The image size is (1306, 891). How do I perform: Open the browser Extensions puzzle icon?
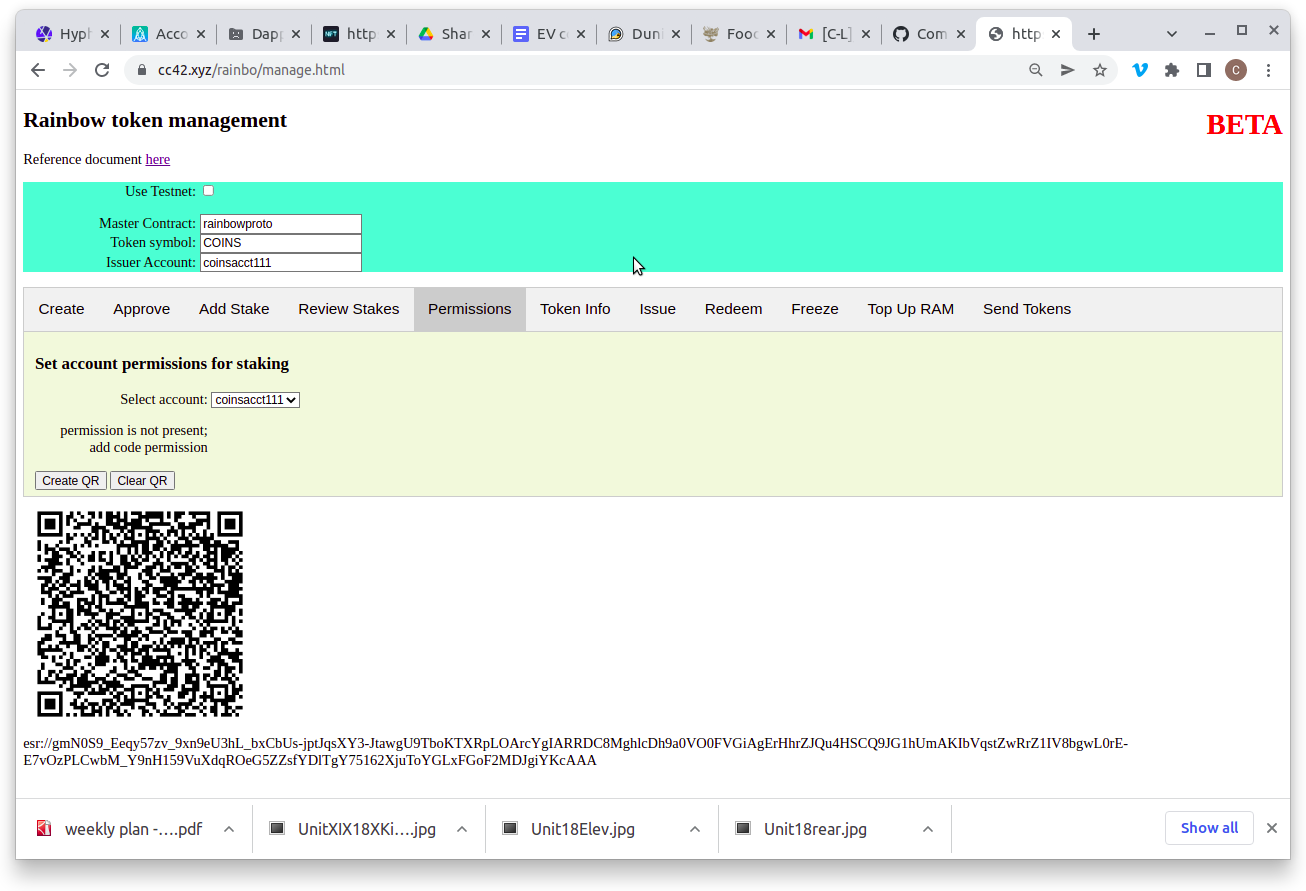[1171, 70]
